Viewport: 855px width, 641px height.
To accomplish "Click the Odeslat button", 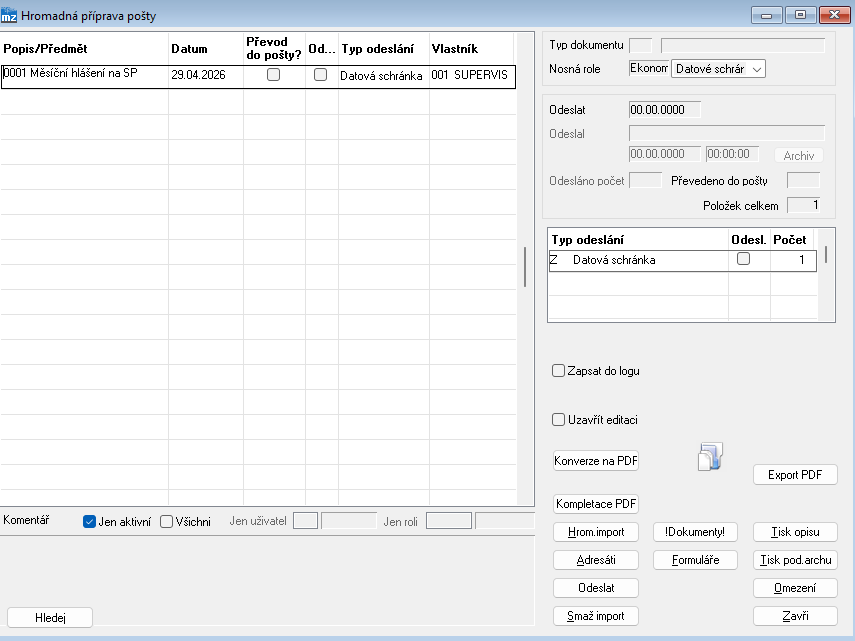I will [x=595, y=588].
